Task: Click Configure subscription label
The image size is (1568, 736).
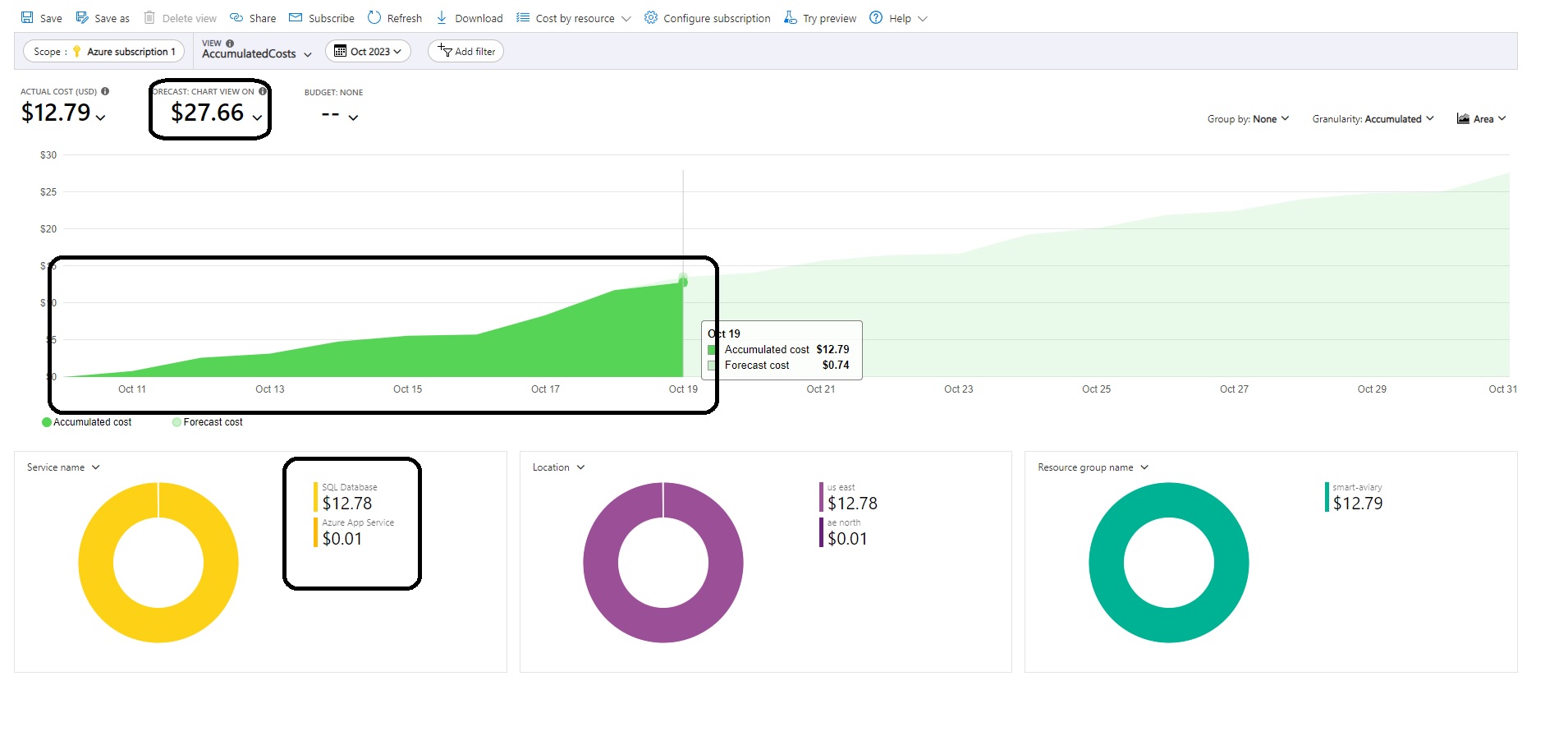Action: click(717, 18)
